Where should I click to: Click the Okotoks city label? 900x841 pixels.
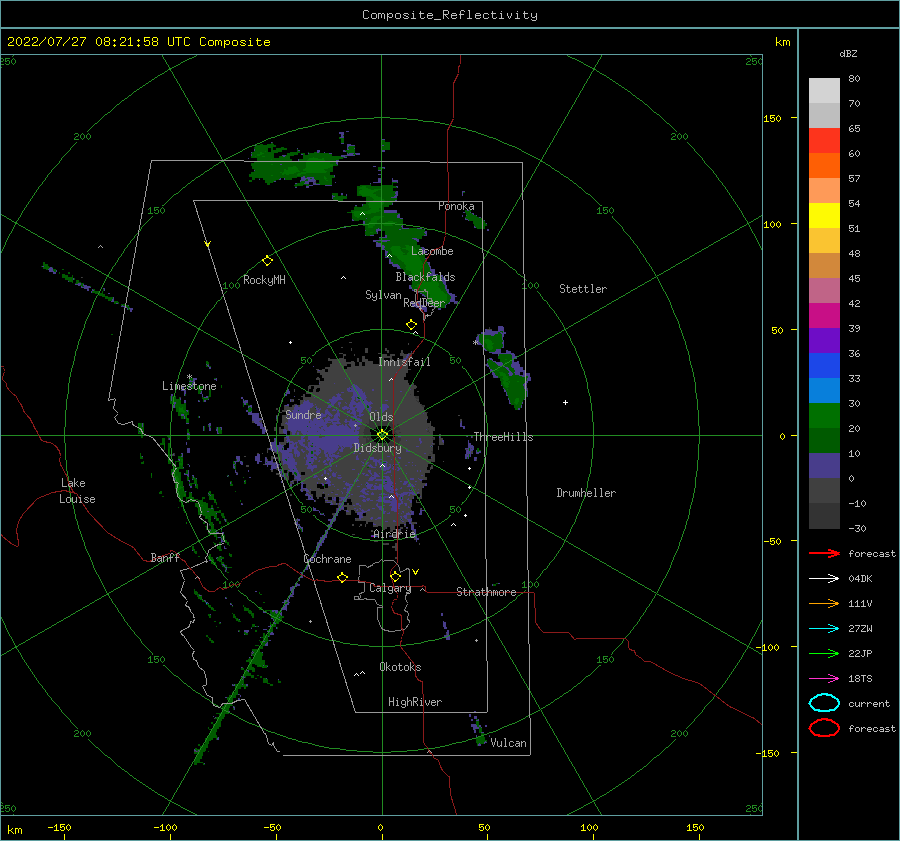tap(400, 667)
